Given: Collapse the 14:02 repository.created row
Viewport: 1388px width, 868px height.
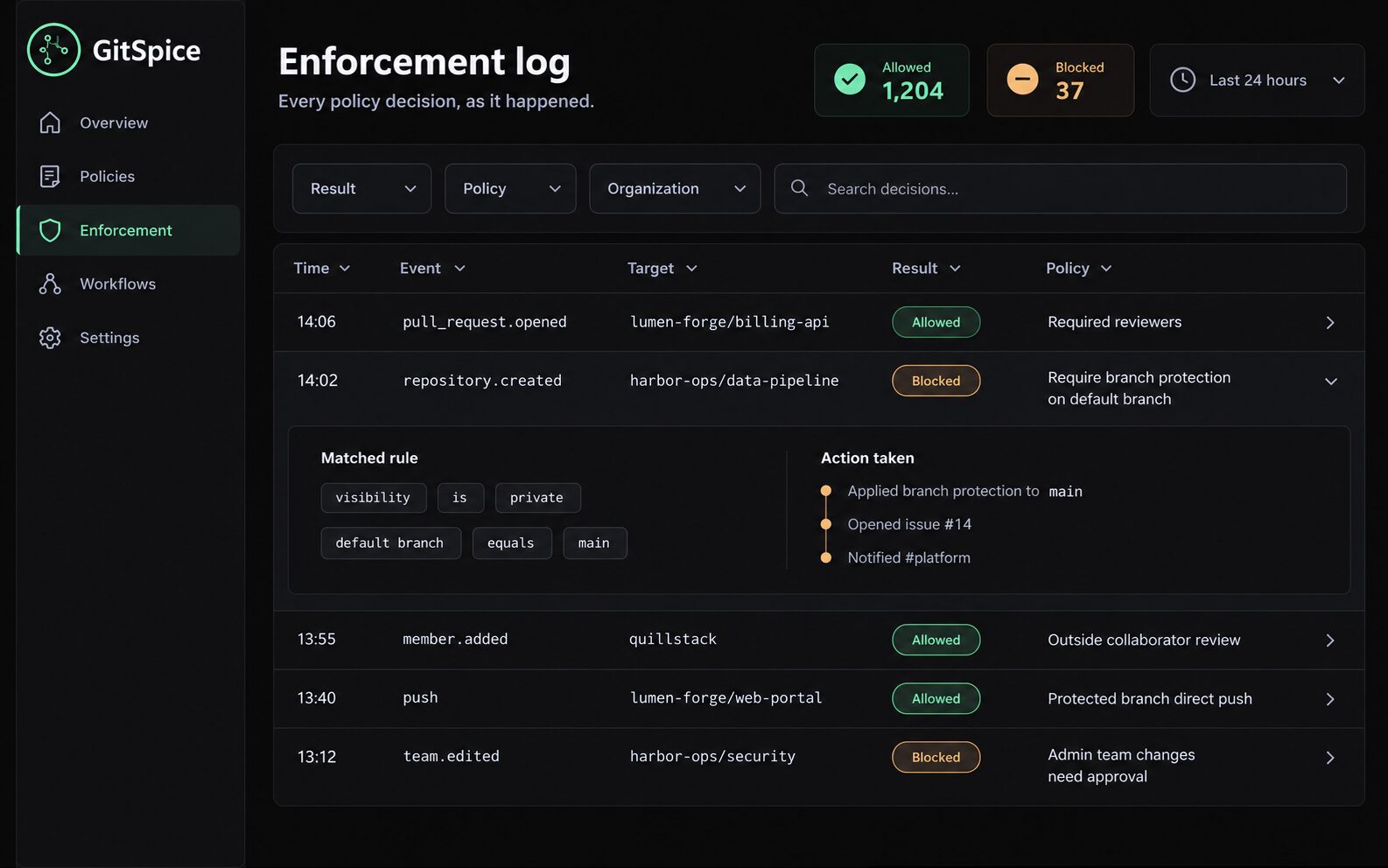Looking at the screenshot, I should click(1330, 381).
